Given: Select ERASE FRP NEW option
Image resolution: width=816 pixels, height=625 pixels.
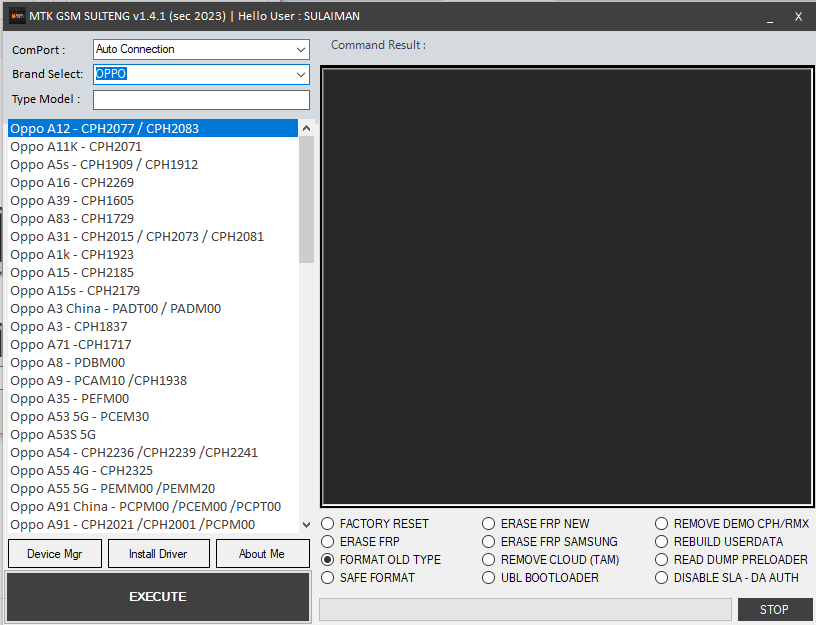Looking at the screenshot, I should 488,523.
